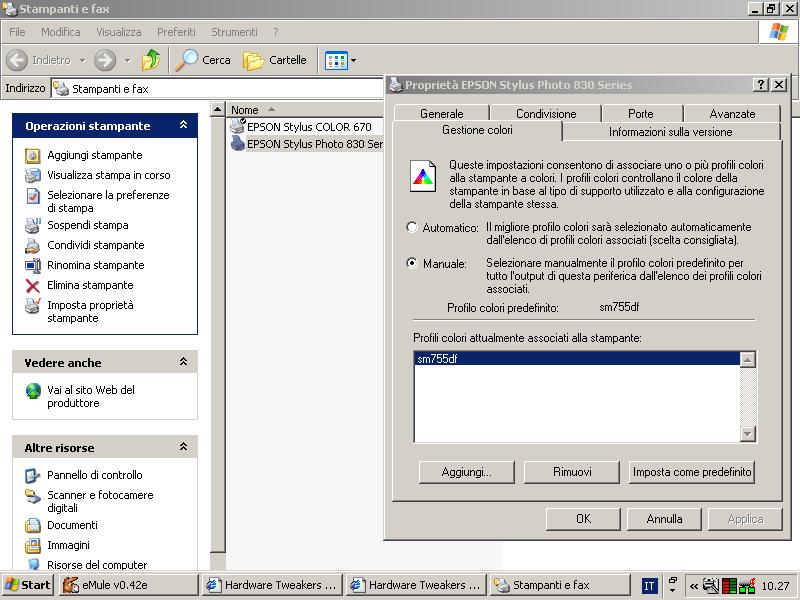The width and height of the screenshot is (800, 600).
Task: Click the Selezionare le preferenze di stampa icon
Action: [33, 195]
